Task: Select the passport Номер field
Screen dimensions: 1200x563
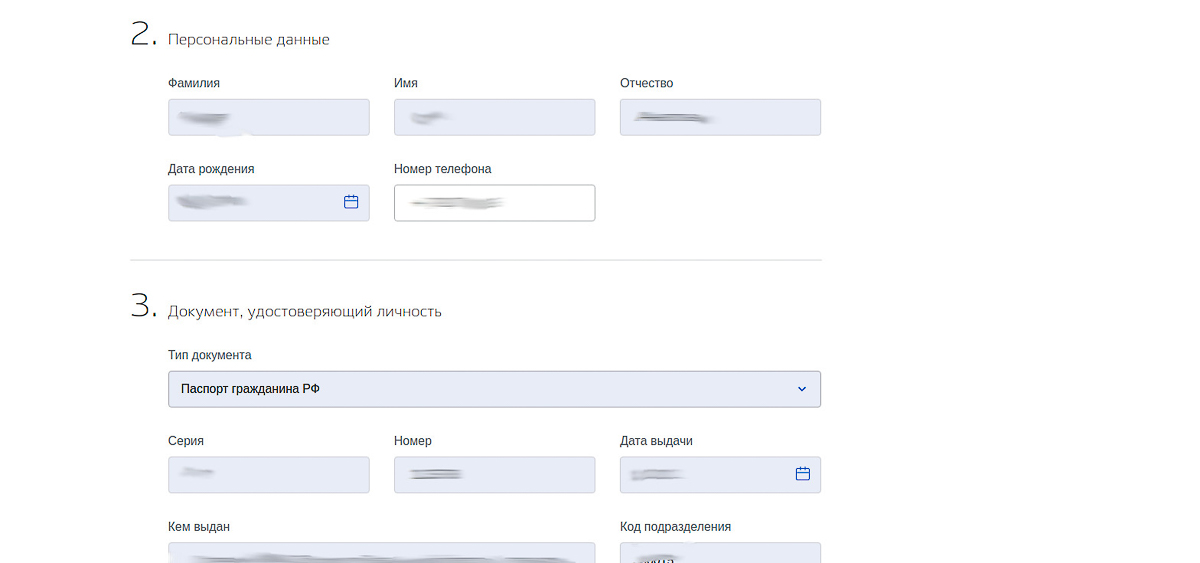Action: 494,475
